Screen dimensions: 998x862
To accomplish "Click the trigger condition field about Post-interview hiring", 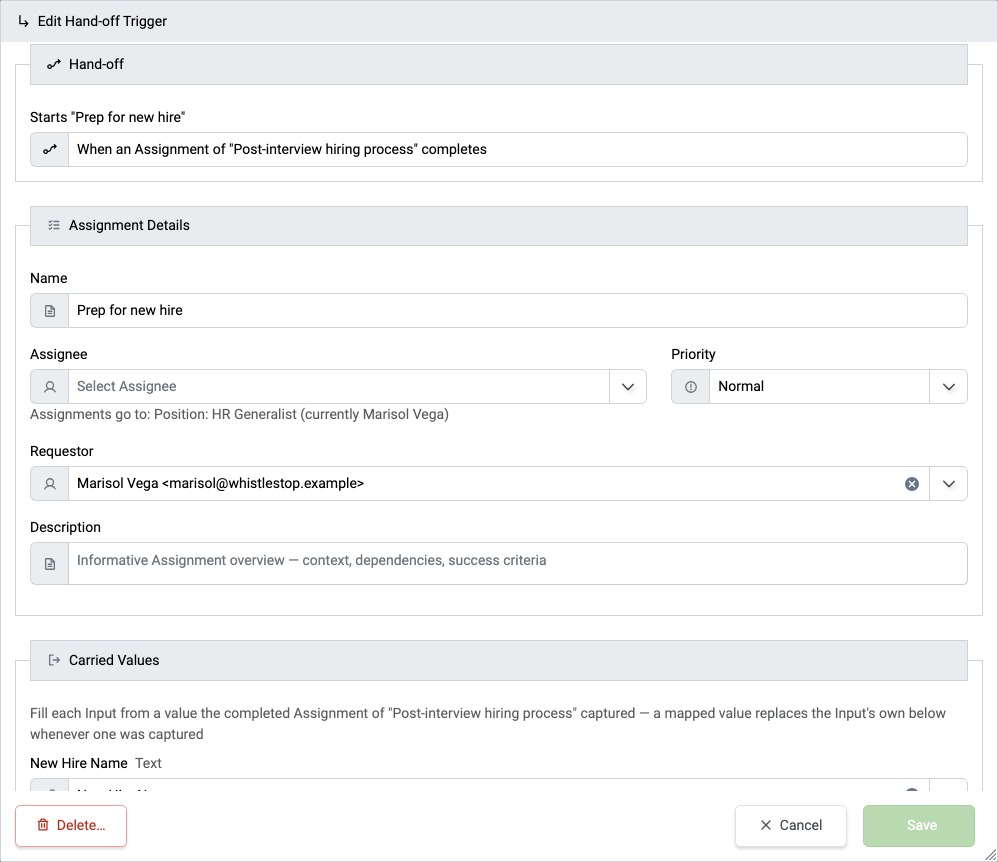I will coord(498,150).
